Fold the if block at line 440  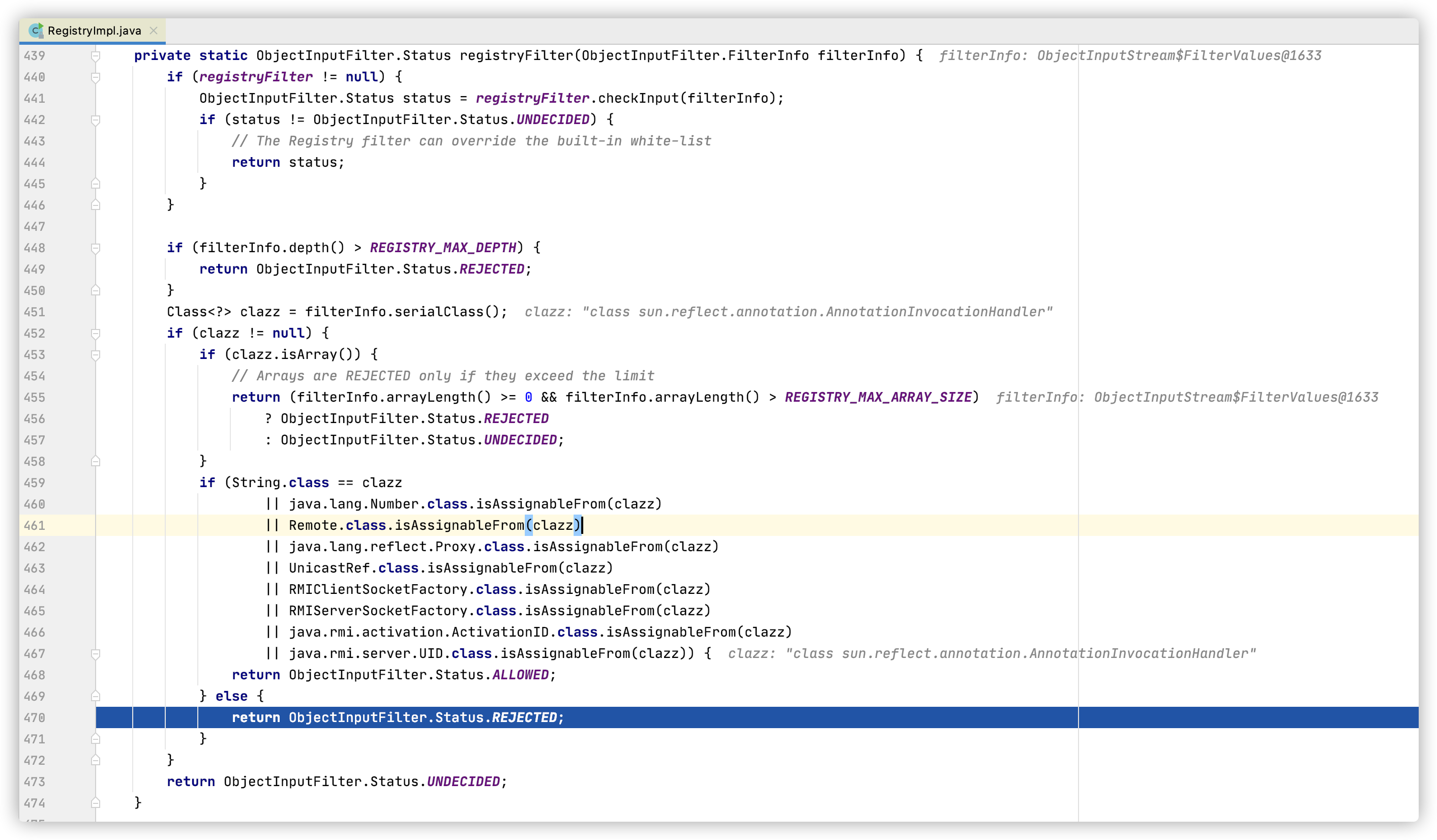pyautogui.click(x=96, y=77)
